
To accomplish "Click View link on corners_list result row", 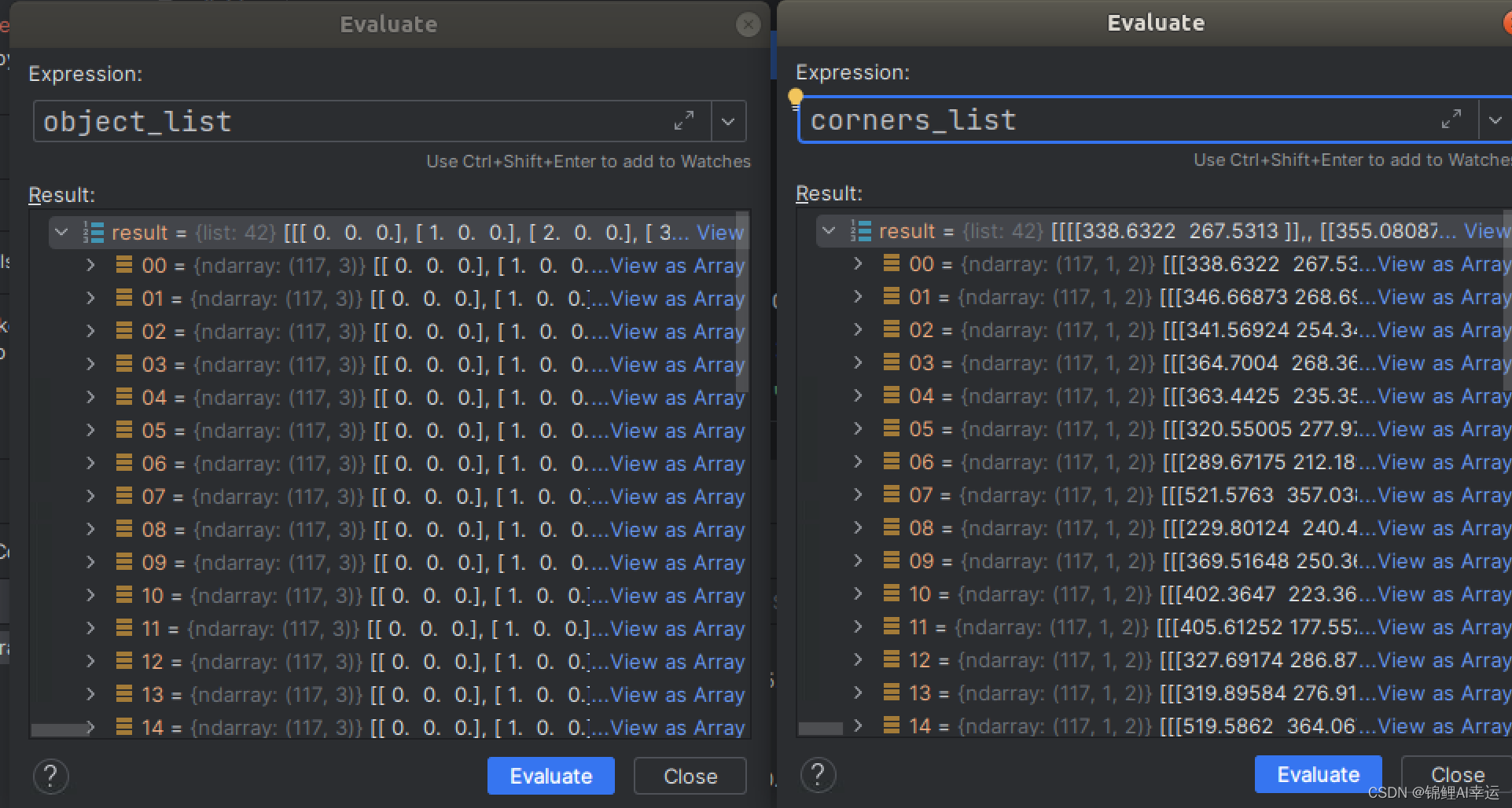I will 1486,231.
